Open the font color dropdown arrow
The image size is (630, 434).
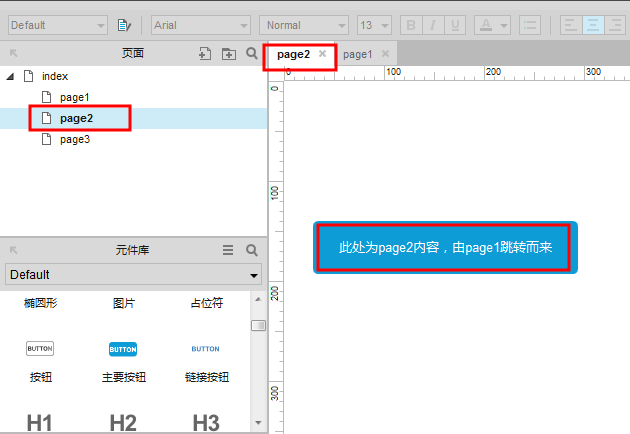point(504,26)
